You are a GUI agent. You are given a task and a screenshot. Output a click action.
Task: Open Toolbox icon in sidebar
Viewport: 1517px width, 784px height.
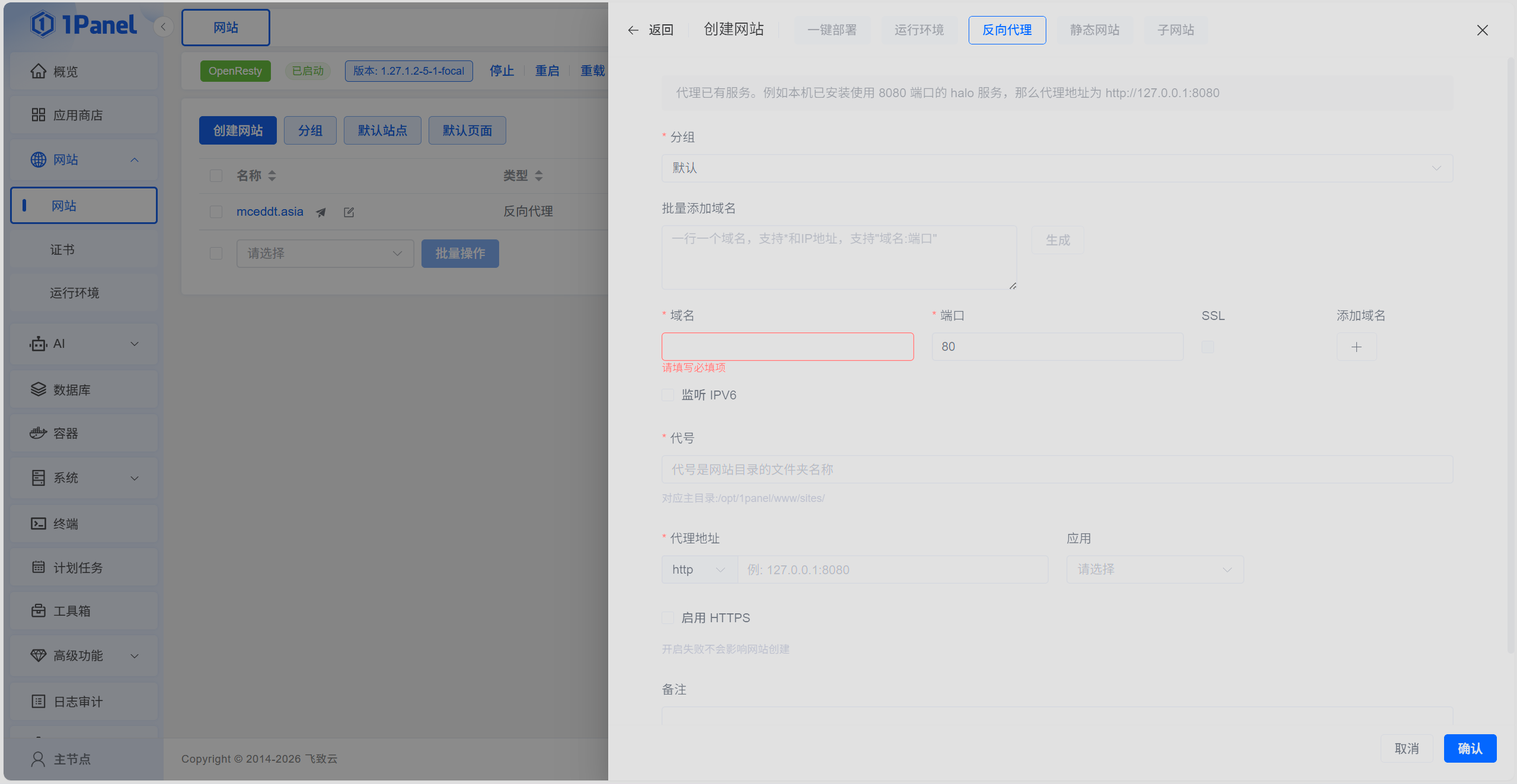[x=39, y=611]
